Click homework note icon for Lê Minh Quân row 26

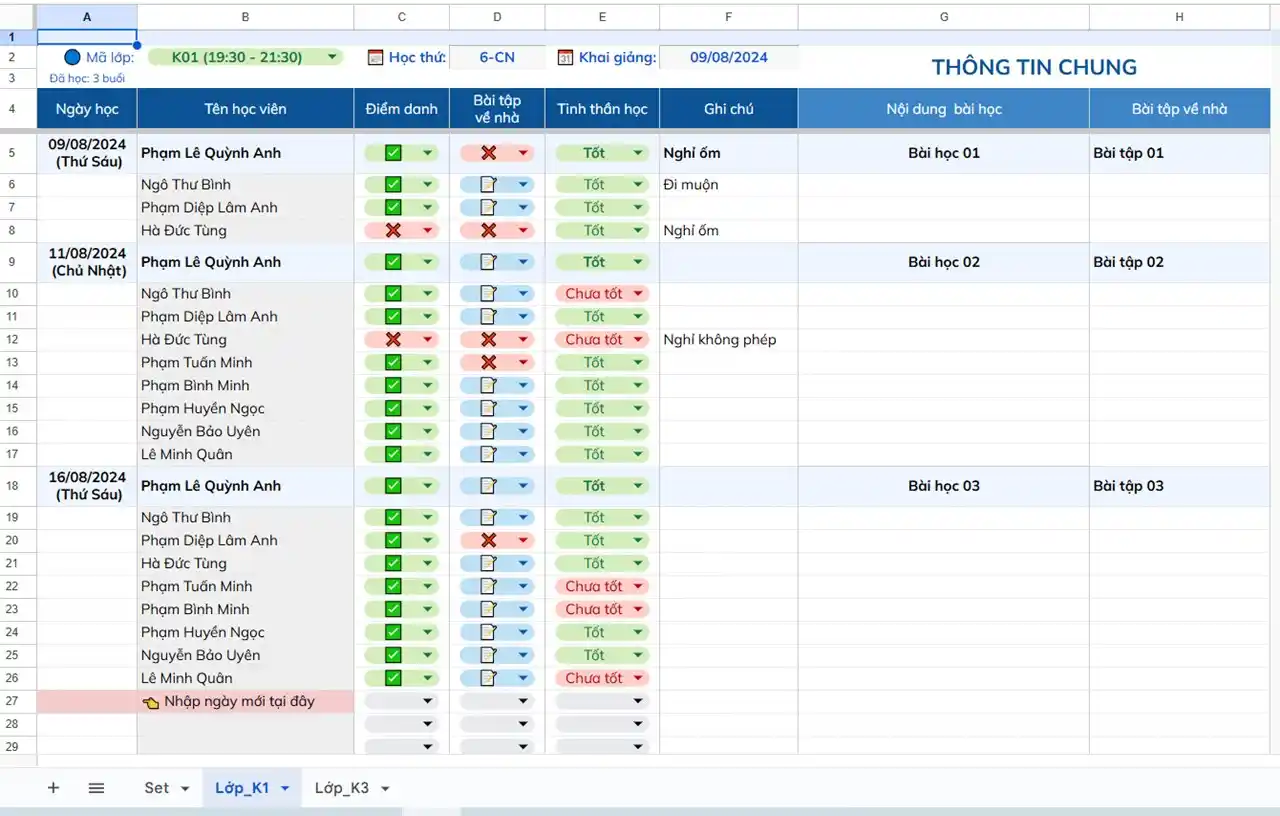[x=488, y=678]
